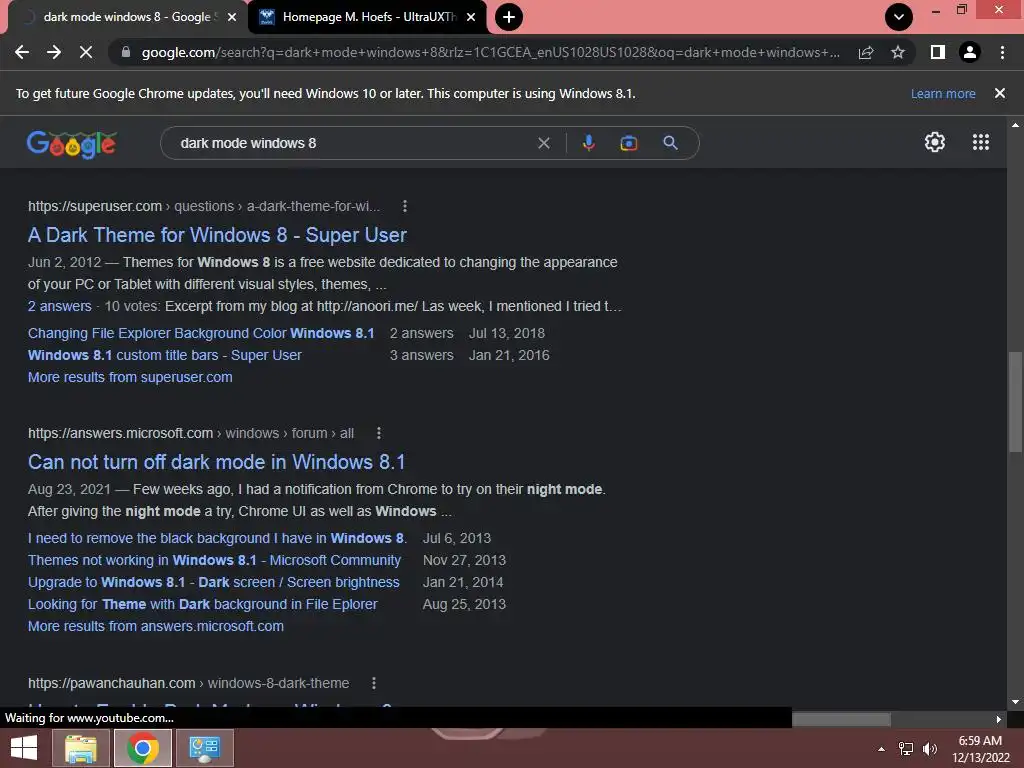Open the Learn more link
1024x768 pixels.
coord(943,93)
